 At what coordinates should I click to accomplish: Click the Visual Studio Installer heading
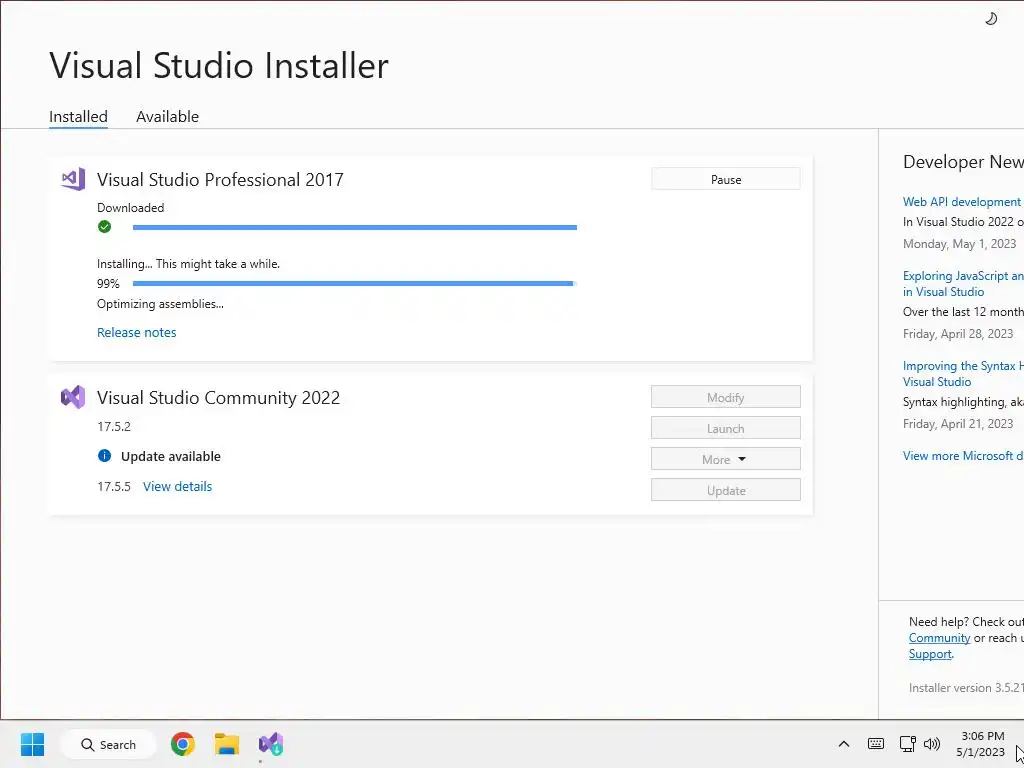click(x=219, y=65)
